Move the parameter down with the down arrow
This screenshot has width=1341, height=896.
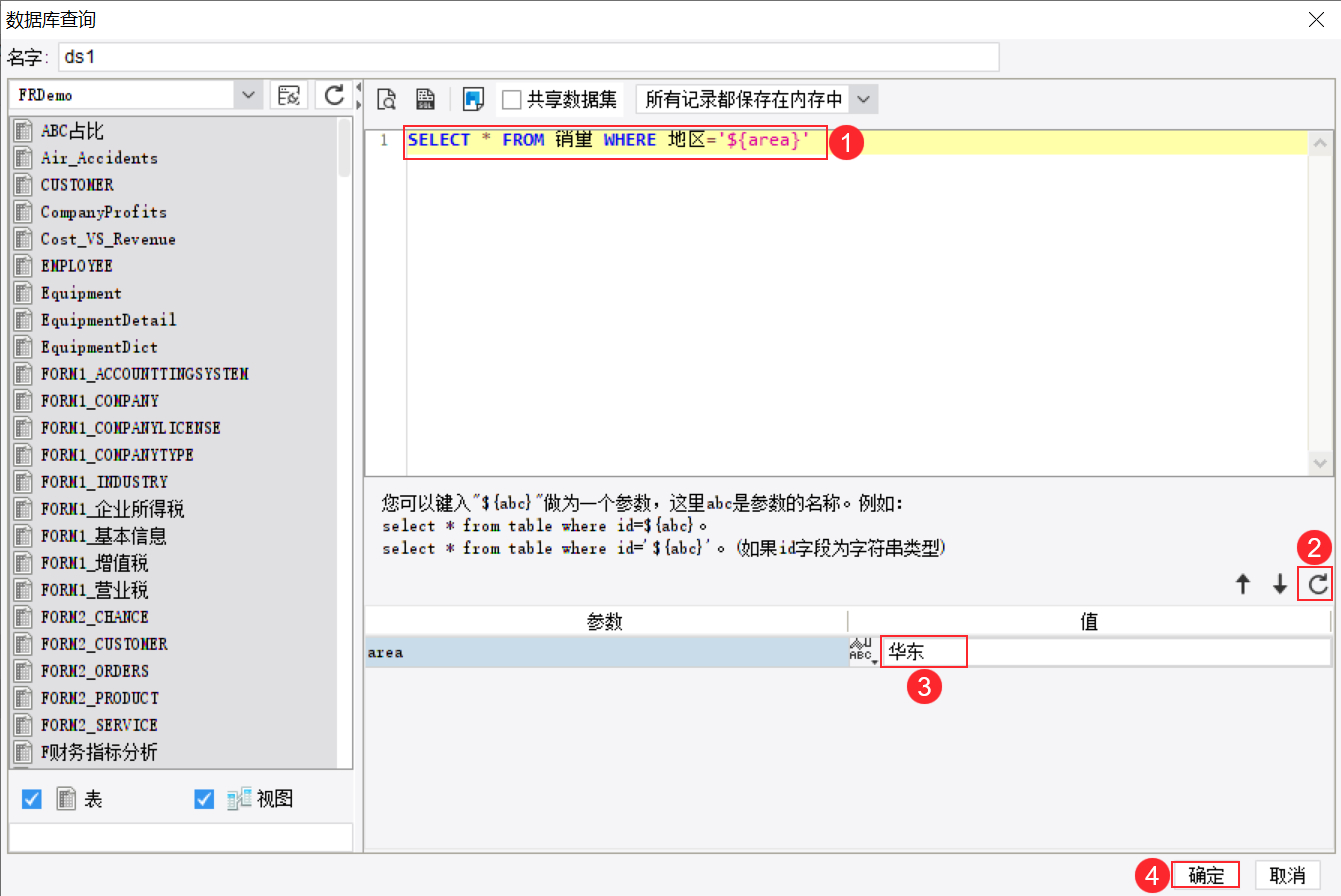click(1279, 585)
